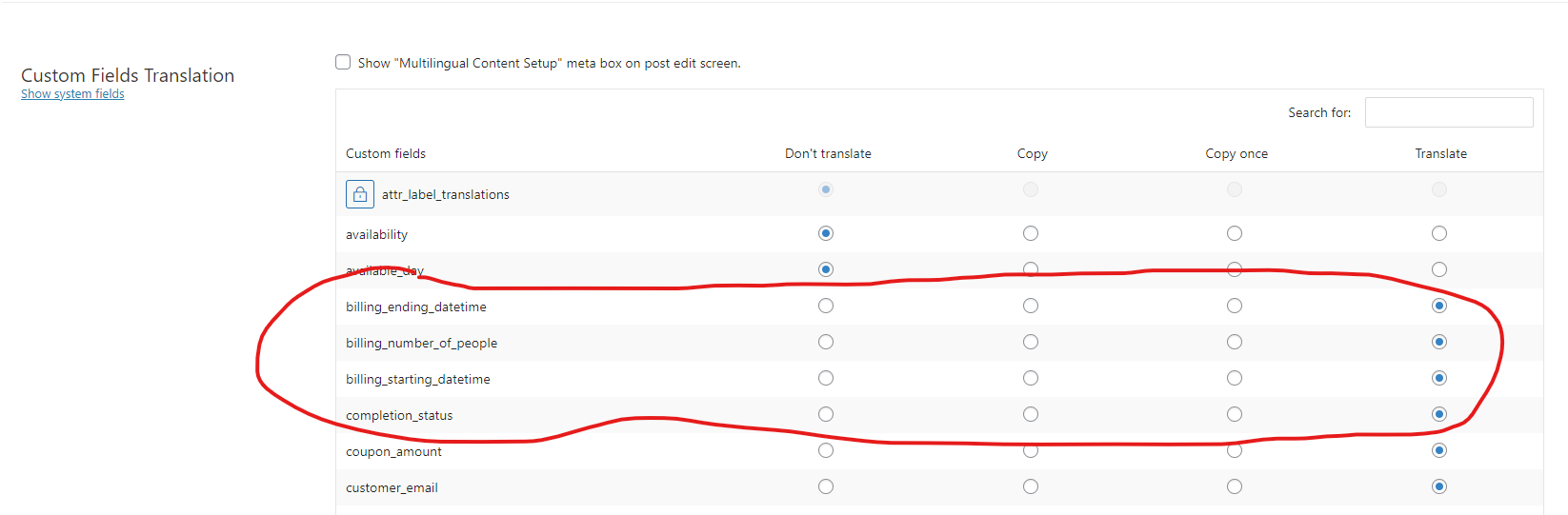
Task: Set completion_status to Don't translate
Action: coord(826,414)
